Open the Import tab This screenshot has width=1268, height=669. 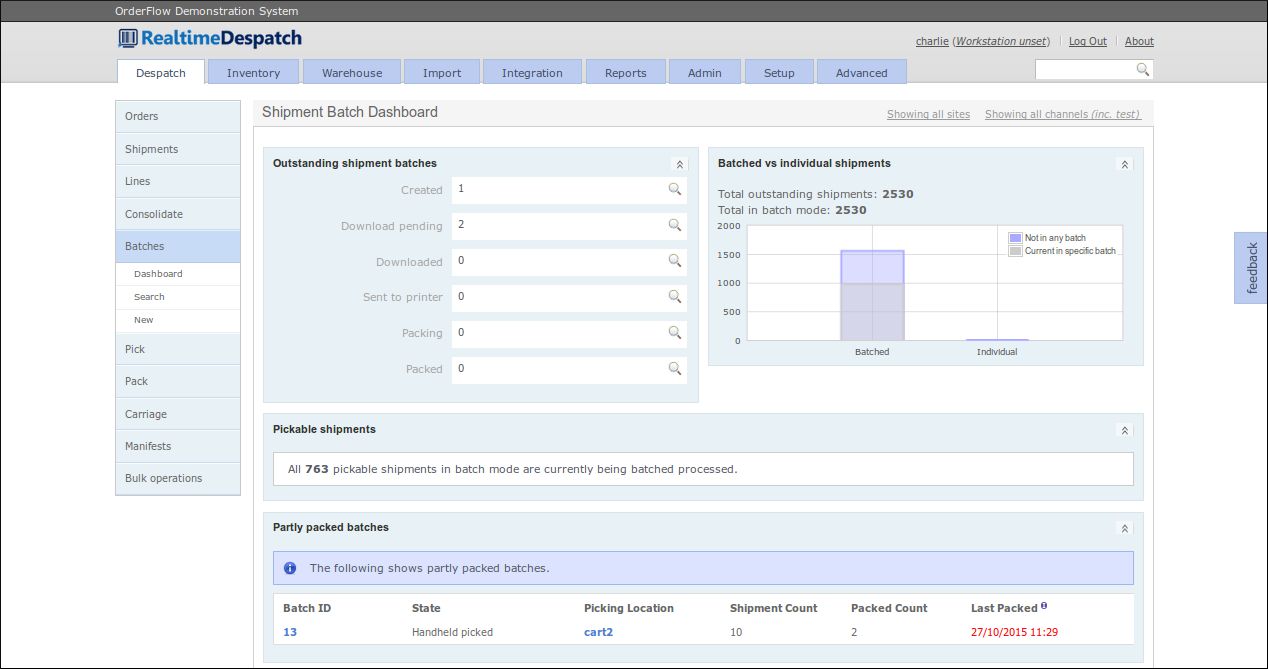(x=442, y=72)
